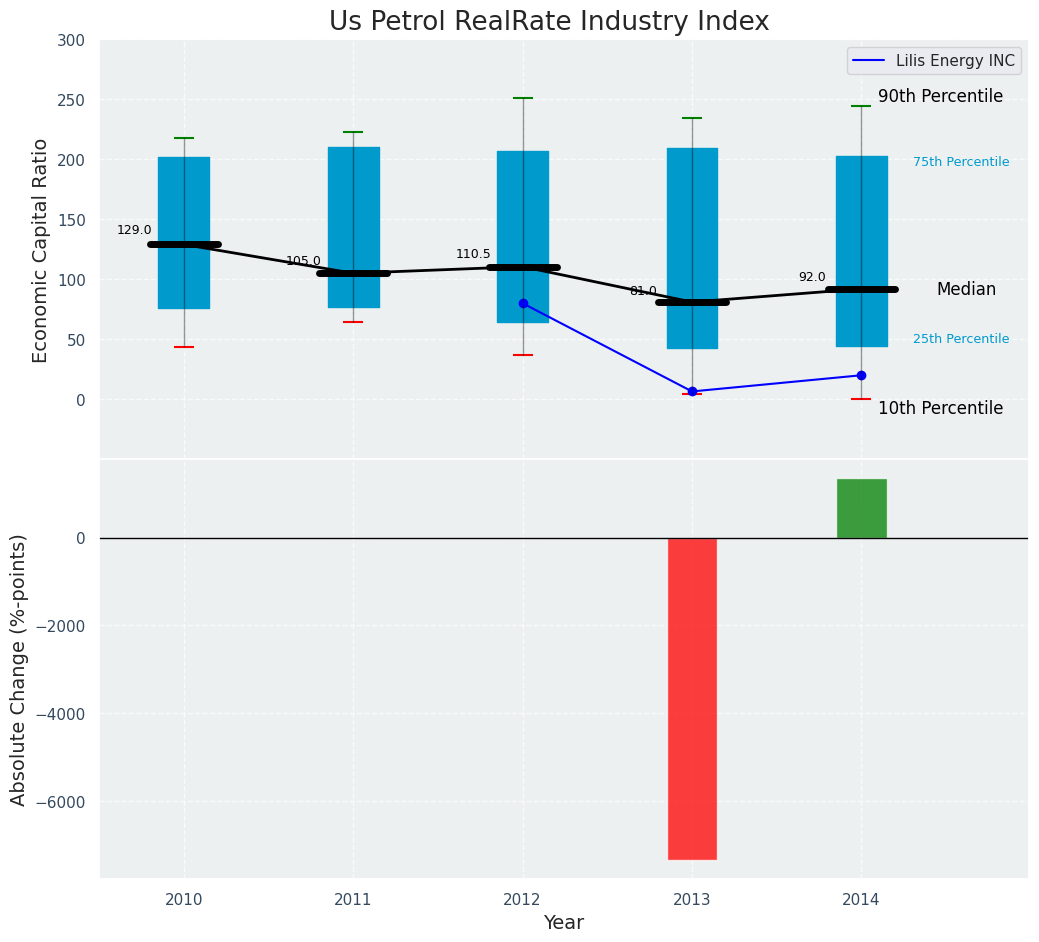Image resolution: width=1039 pixels, height=942 pixels.
Task: Select the 10th Percentile annotation
Action: (x=940, y=408)
